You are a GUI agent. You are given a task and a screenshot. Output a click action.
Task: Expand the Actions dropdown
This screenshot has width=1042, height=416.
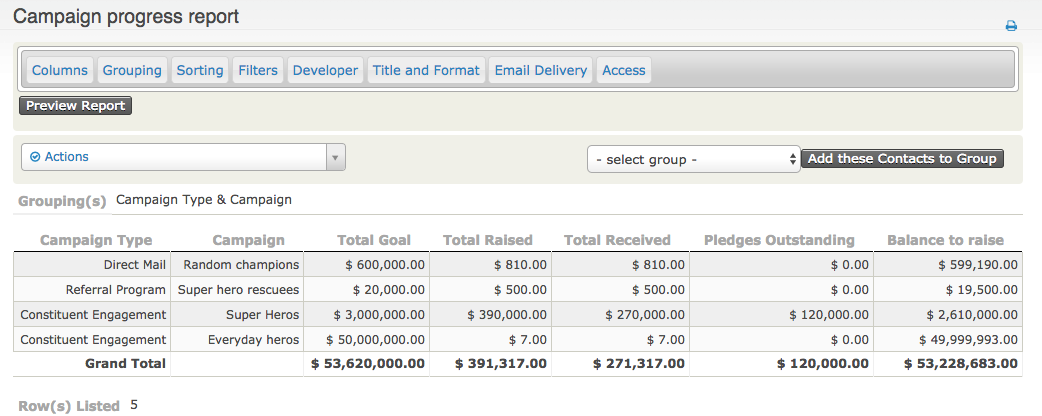pyautogui.click(x=175, y=157)
